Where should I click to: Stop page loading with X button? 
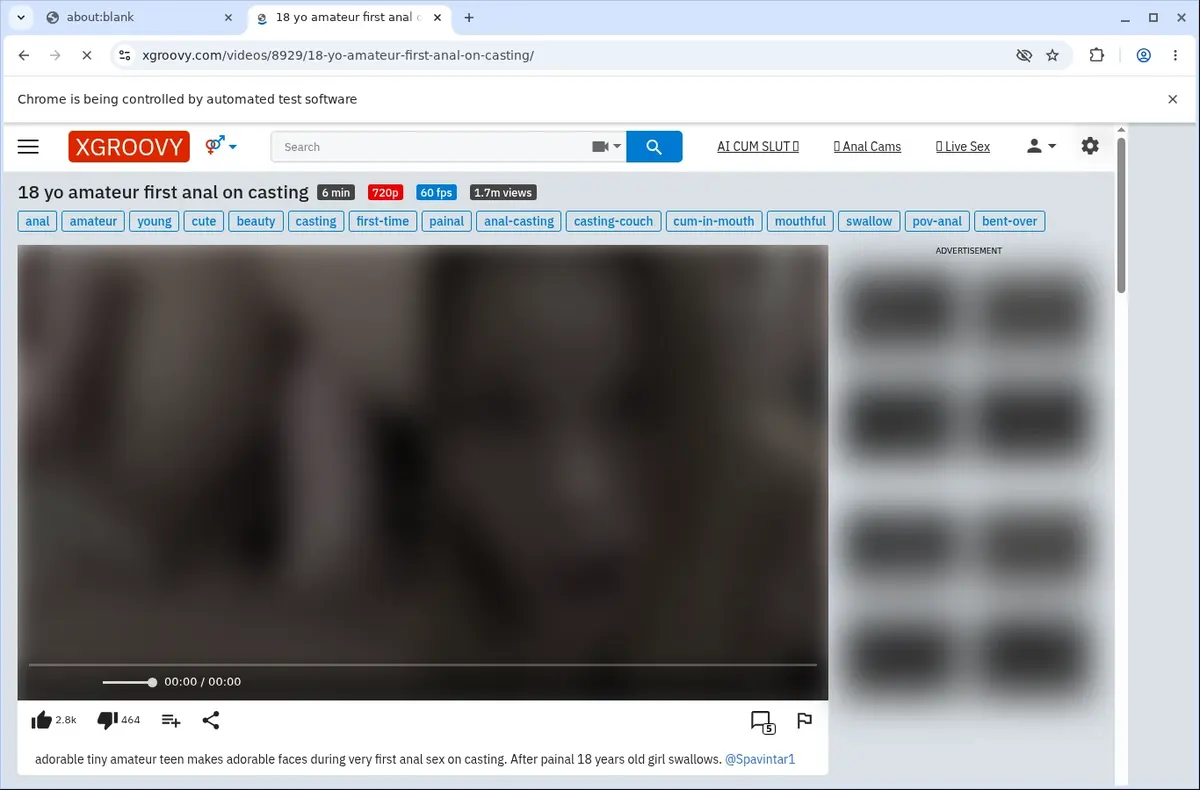click(86, 55)
